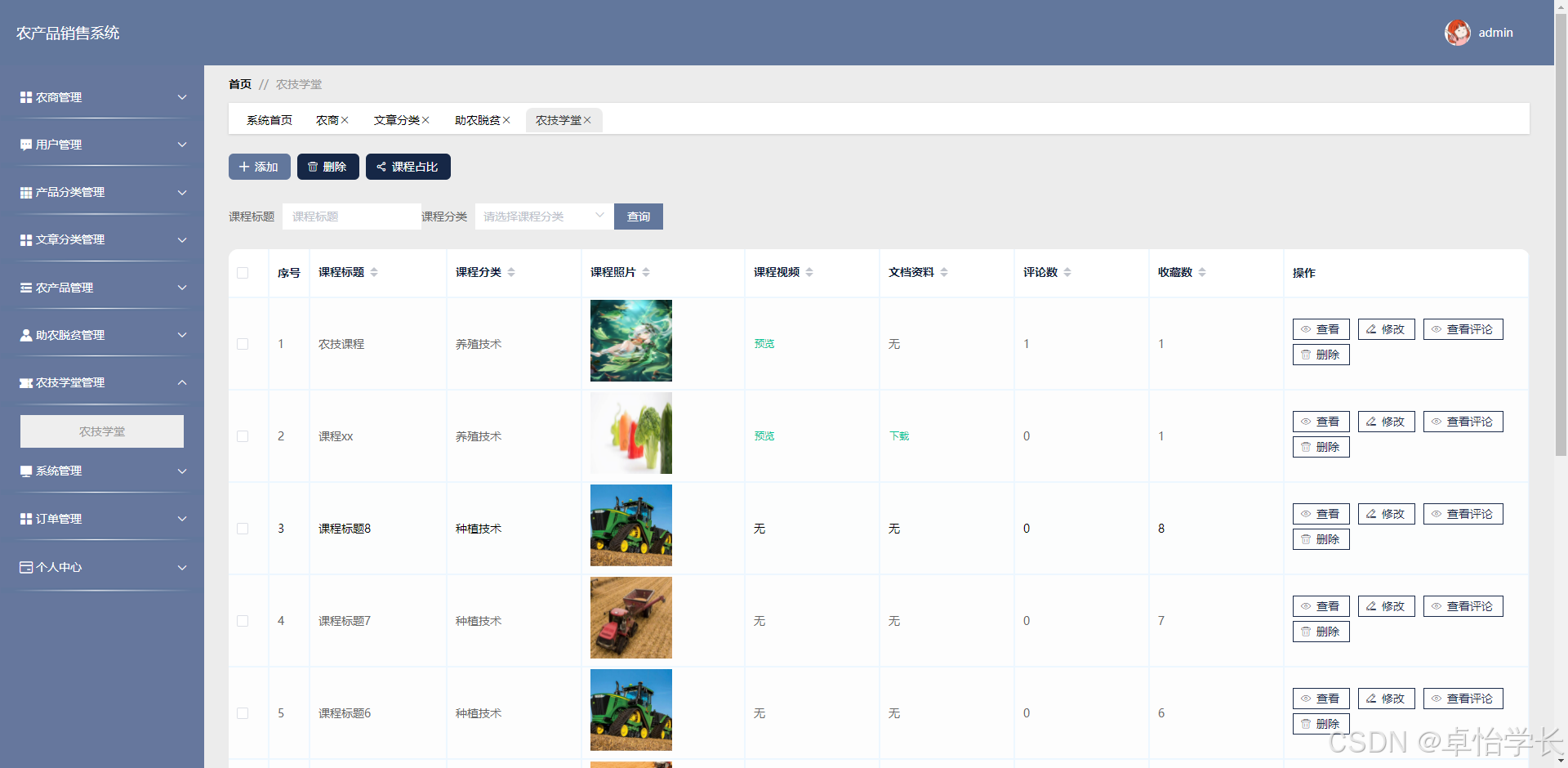Click 修改 for the 课程标题6 row
1568x768 pixels.
1386,699
